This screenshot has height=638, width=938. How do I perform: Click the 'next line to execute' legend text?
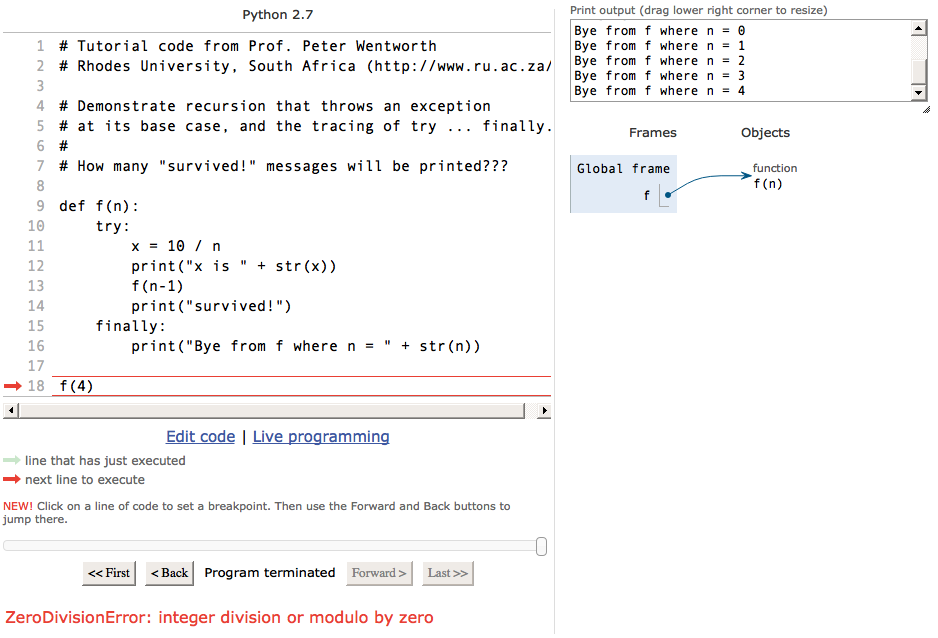85,480
